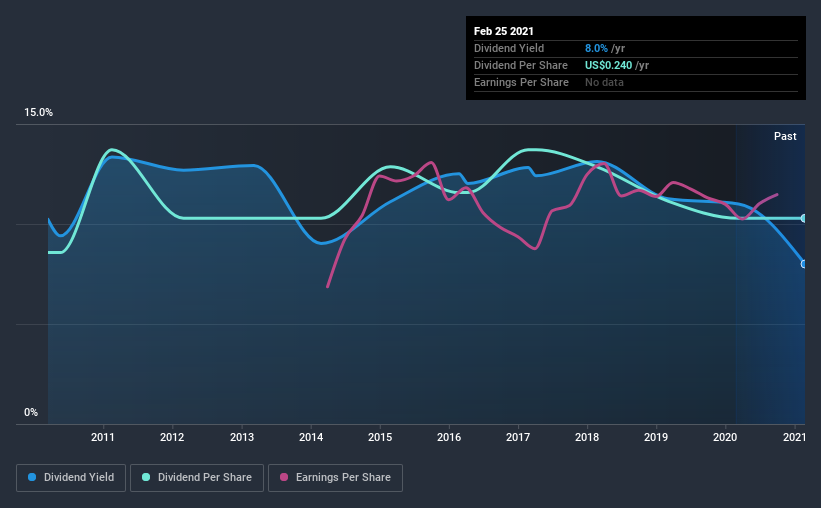Click the 2018 x-axis label
The width and height of the screenshot is (821, 508).
point(587,437)
